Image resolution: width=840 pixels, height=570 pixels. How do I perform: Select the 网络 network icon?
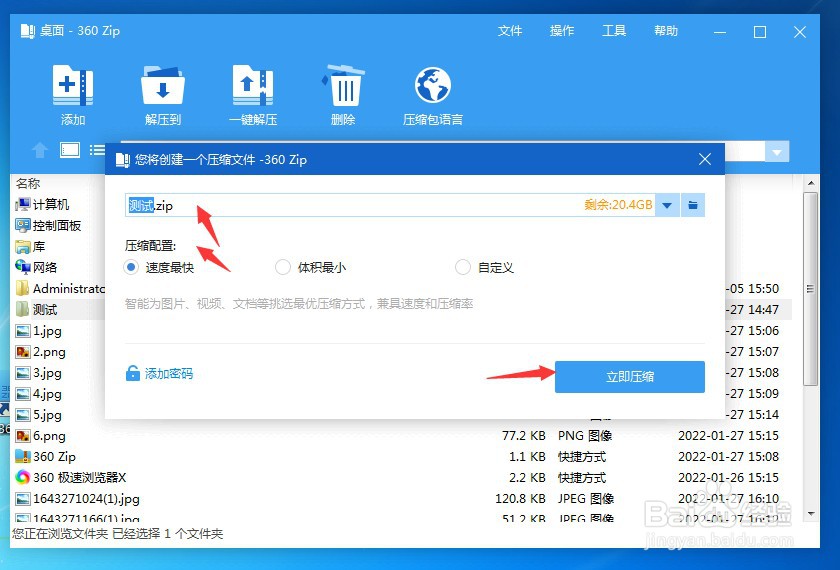tap(22, 267)
